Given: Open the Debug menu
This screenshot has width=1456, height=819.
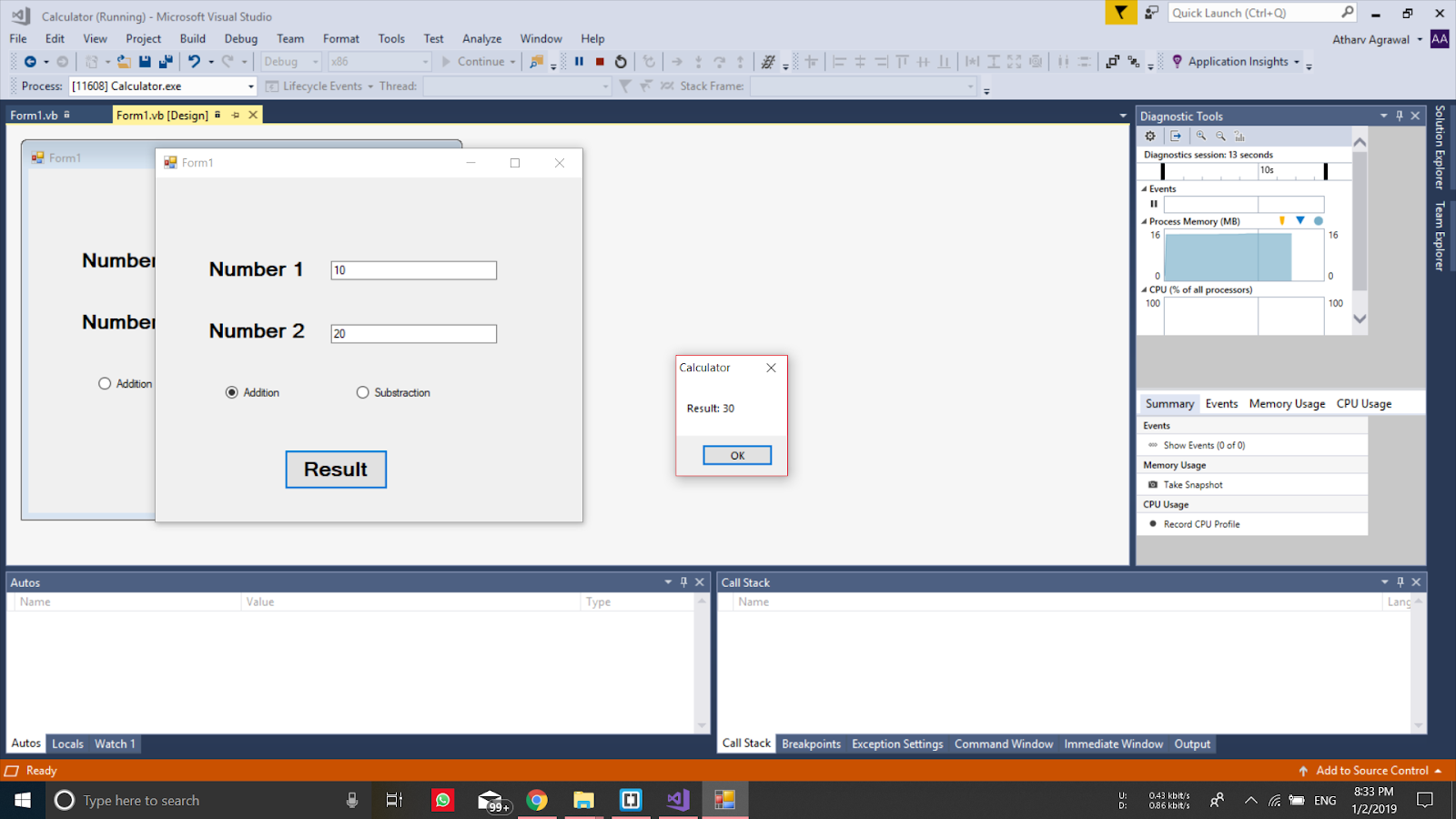Looking at the screenshot, I should pos(240,38).
